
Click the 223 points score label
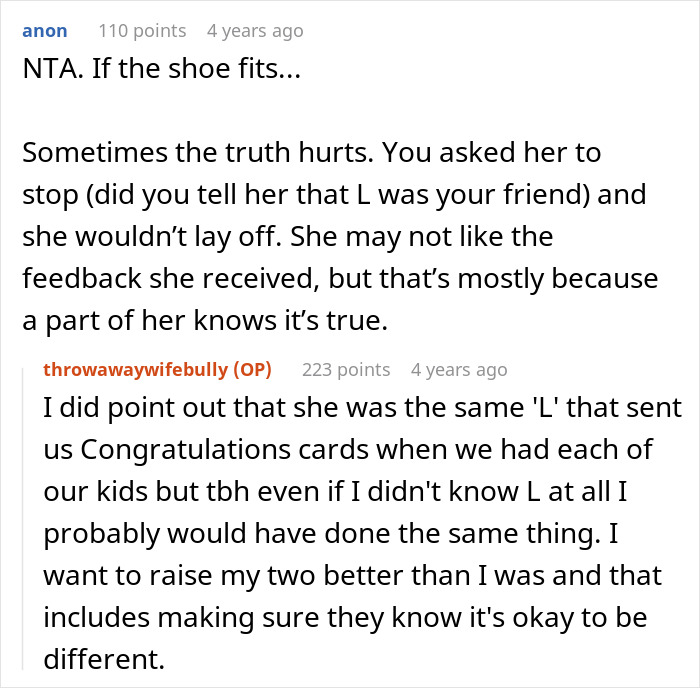coord(346,370)
